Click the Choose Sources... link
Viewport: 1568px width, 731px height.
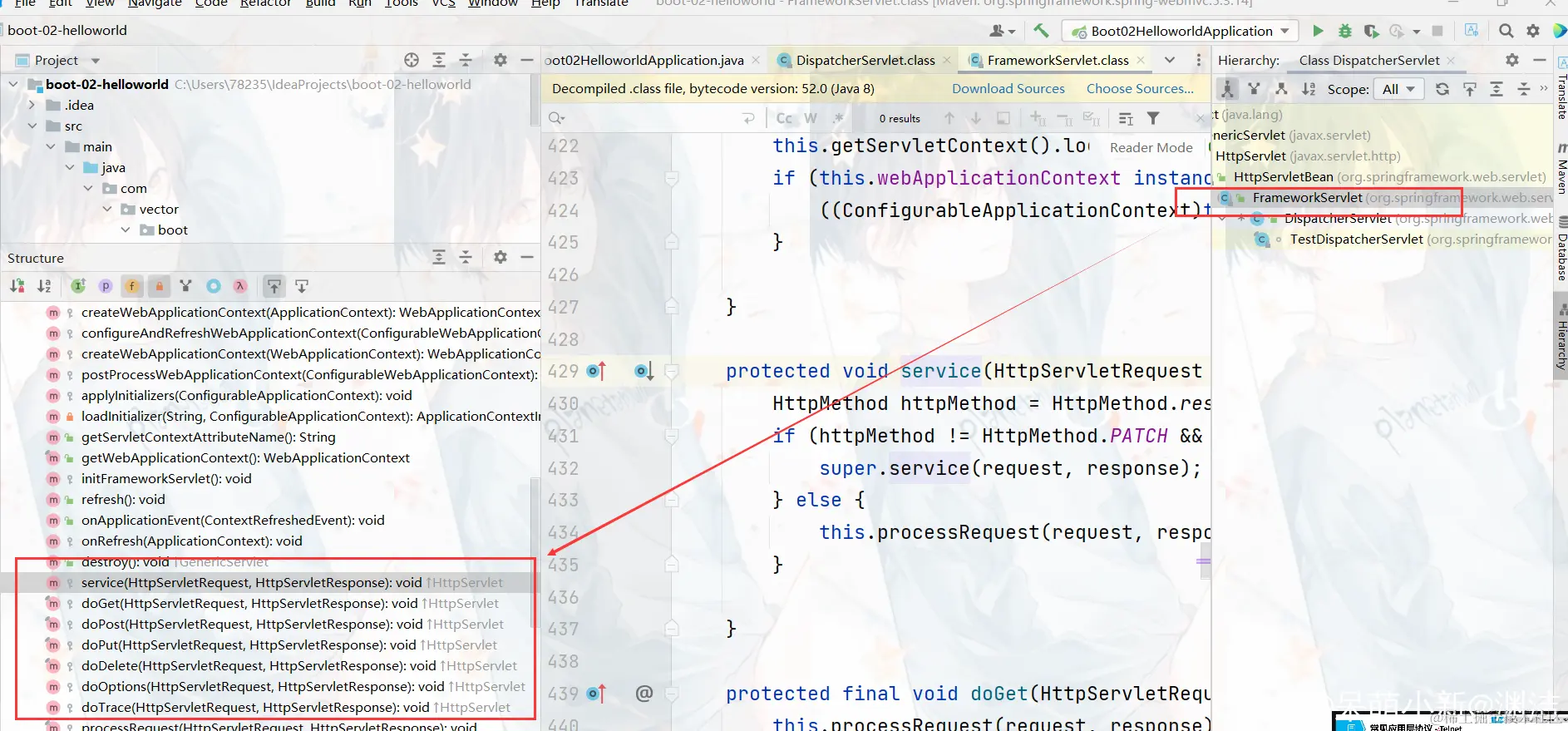click(1140, 89)
